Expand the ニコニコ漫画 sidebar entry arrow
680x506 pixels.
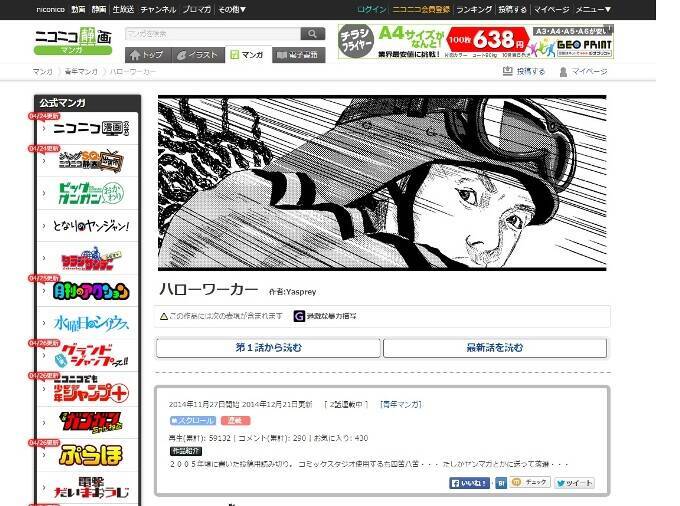[44, 128]
